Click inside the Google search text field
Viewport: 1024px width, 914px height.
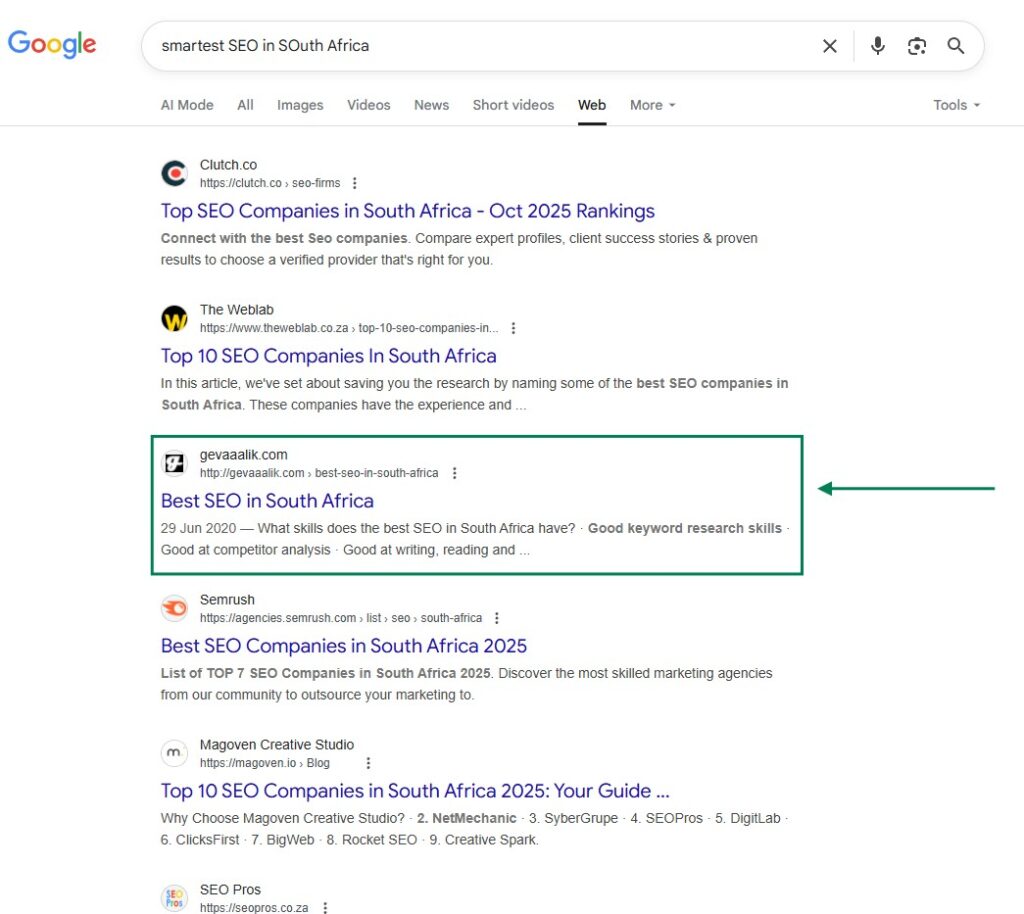pos(480,46)
